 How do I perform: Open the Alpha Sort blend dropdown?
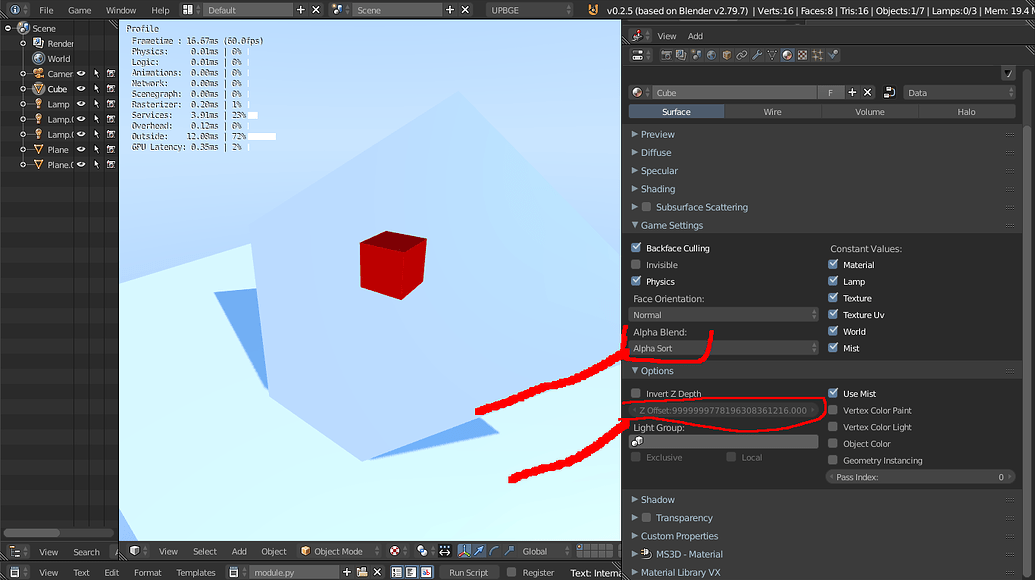click(723, 348)
